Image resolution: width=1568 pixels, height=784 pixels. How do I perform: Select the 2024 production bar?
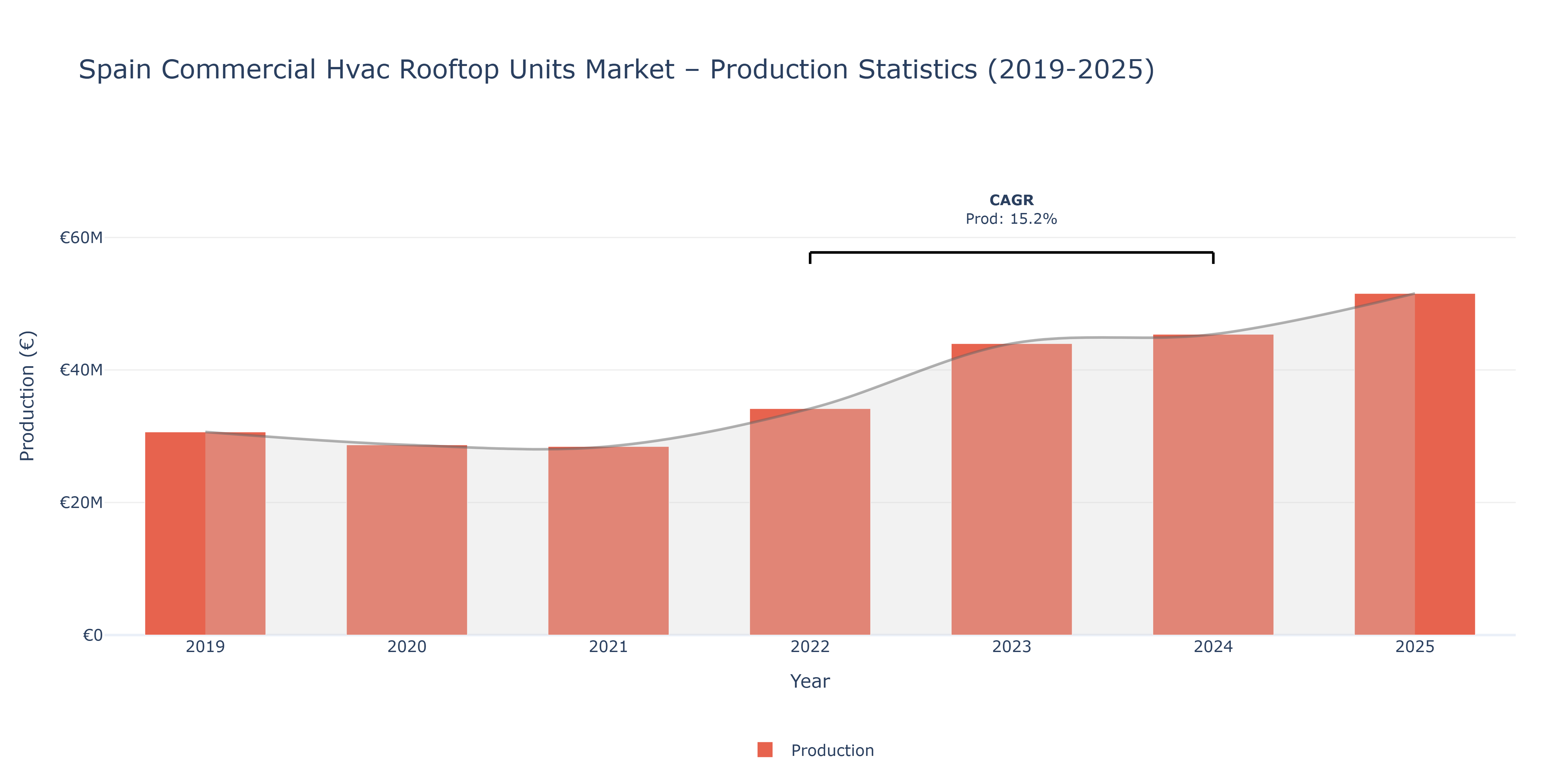tap(1213, 484)
